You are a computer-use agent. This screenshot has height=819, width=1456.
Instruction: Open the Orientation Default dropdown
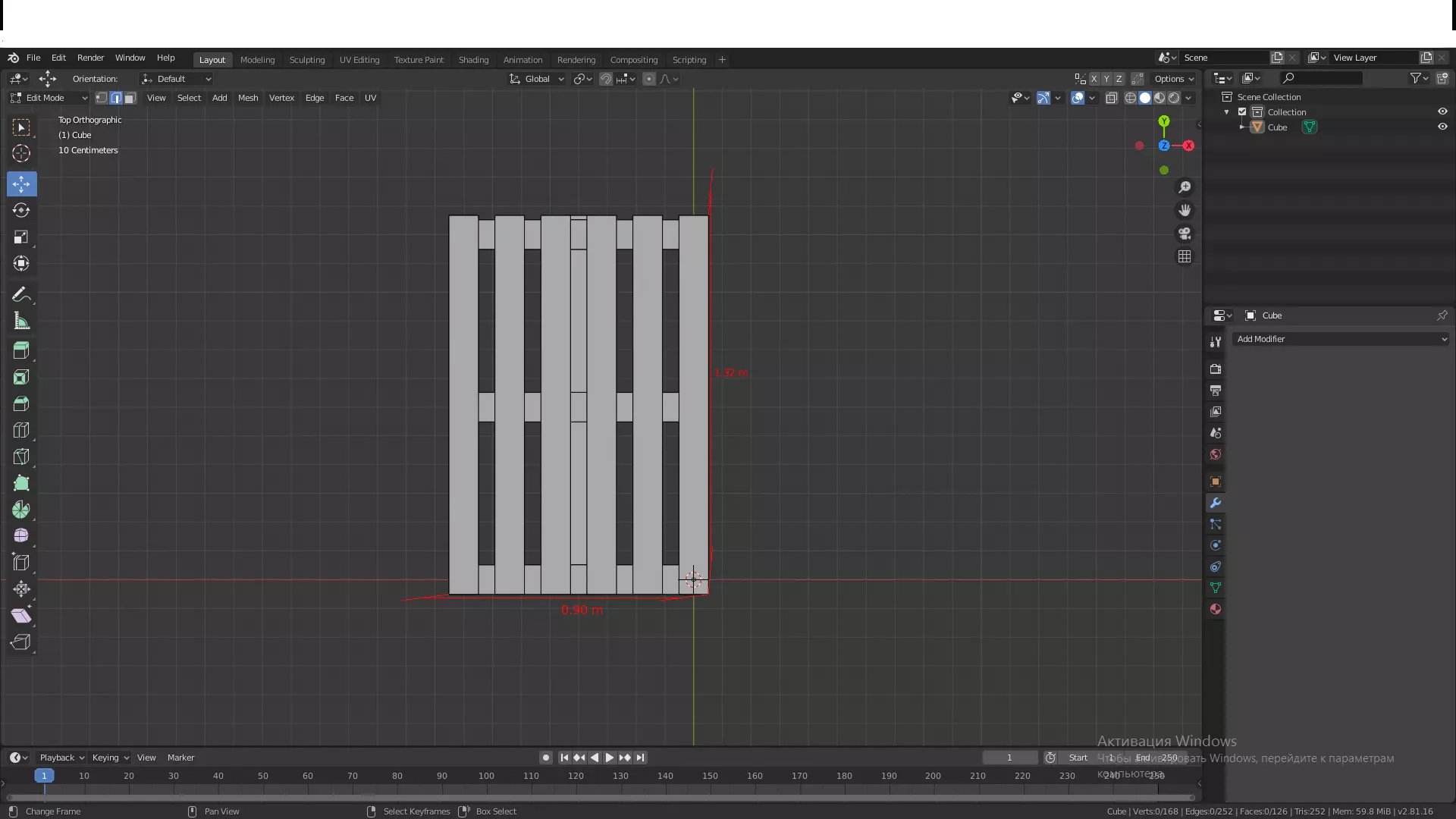(177, 79)
